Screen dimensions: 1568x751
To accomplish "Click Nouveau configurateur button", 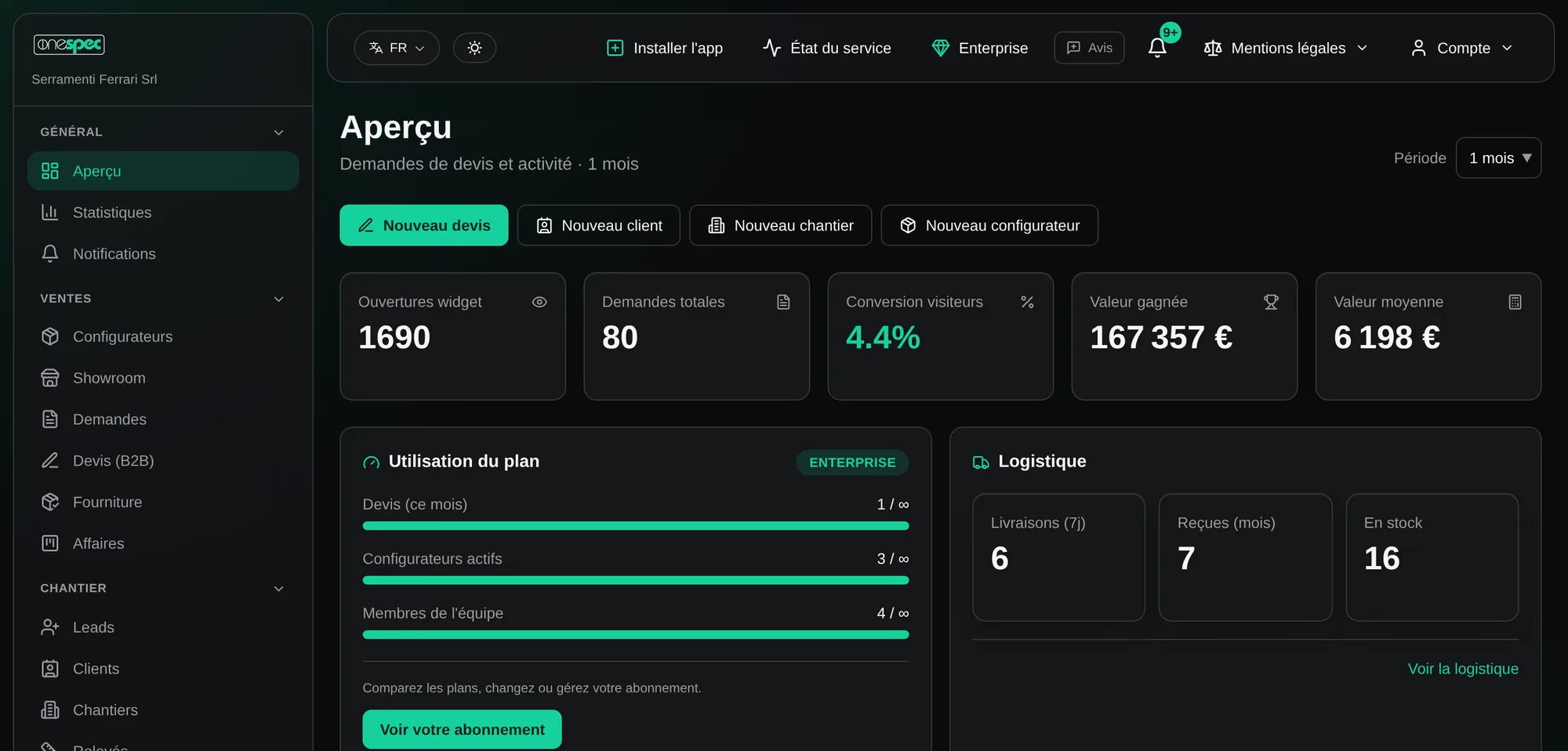I will [x=989, y=225].
